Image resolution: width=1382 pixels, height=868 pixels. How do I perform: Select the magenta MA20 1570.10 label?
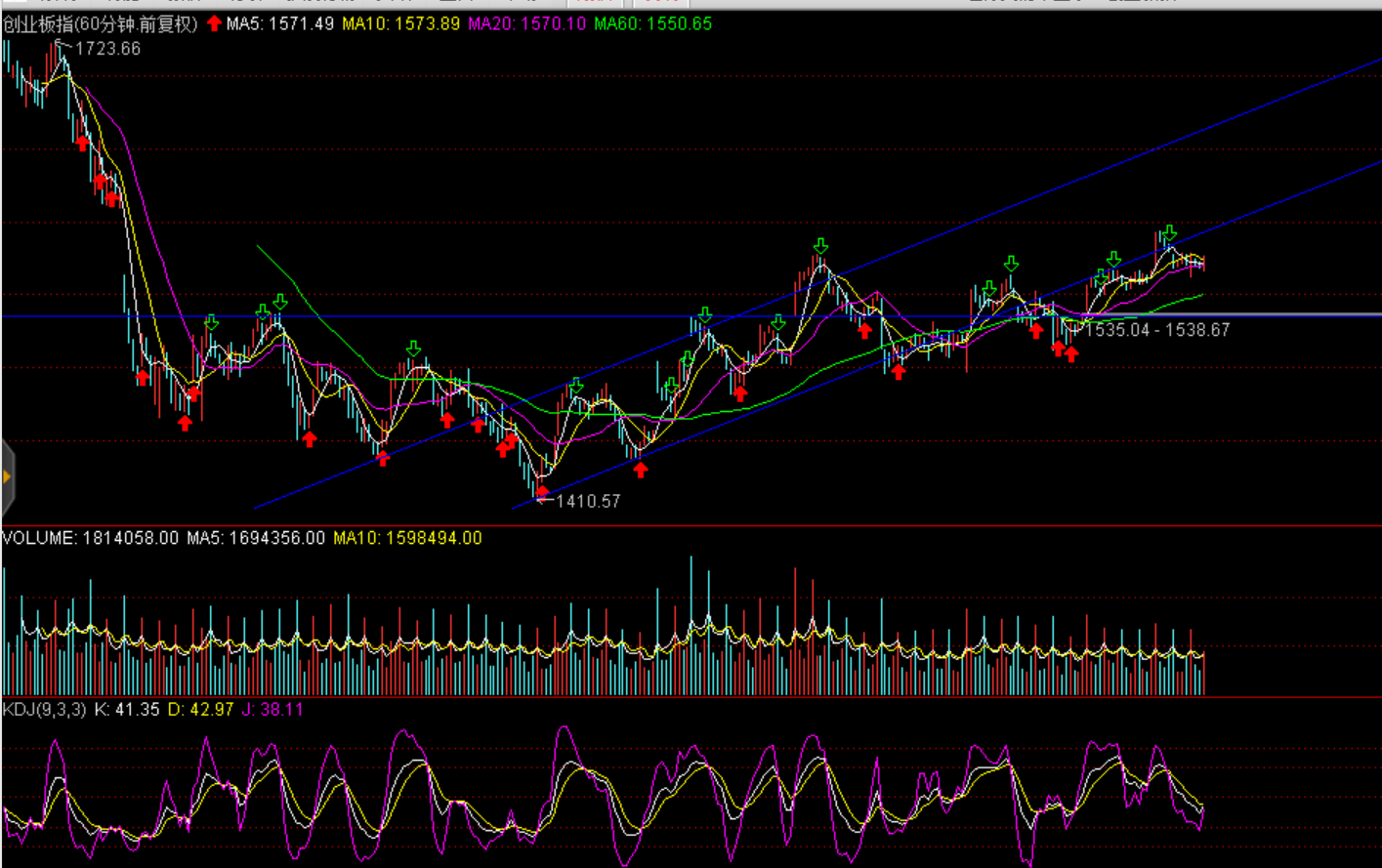click(527, 23)
